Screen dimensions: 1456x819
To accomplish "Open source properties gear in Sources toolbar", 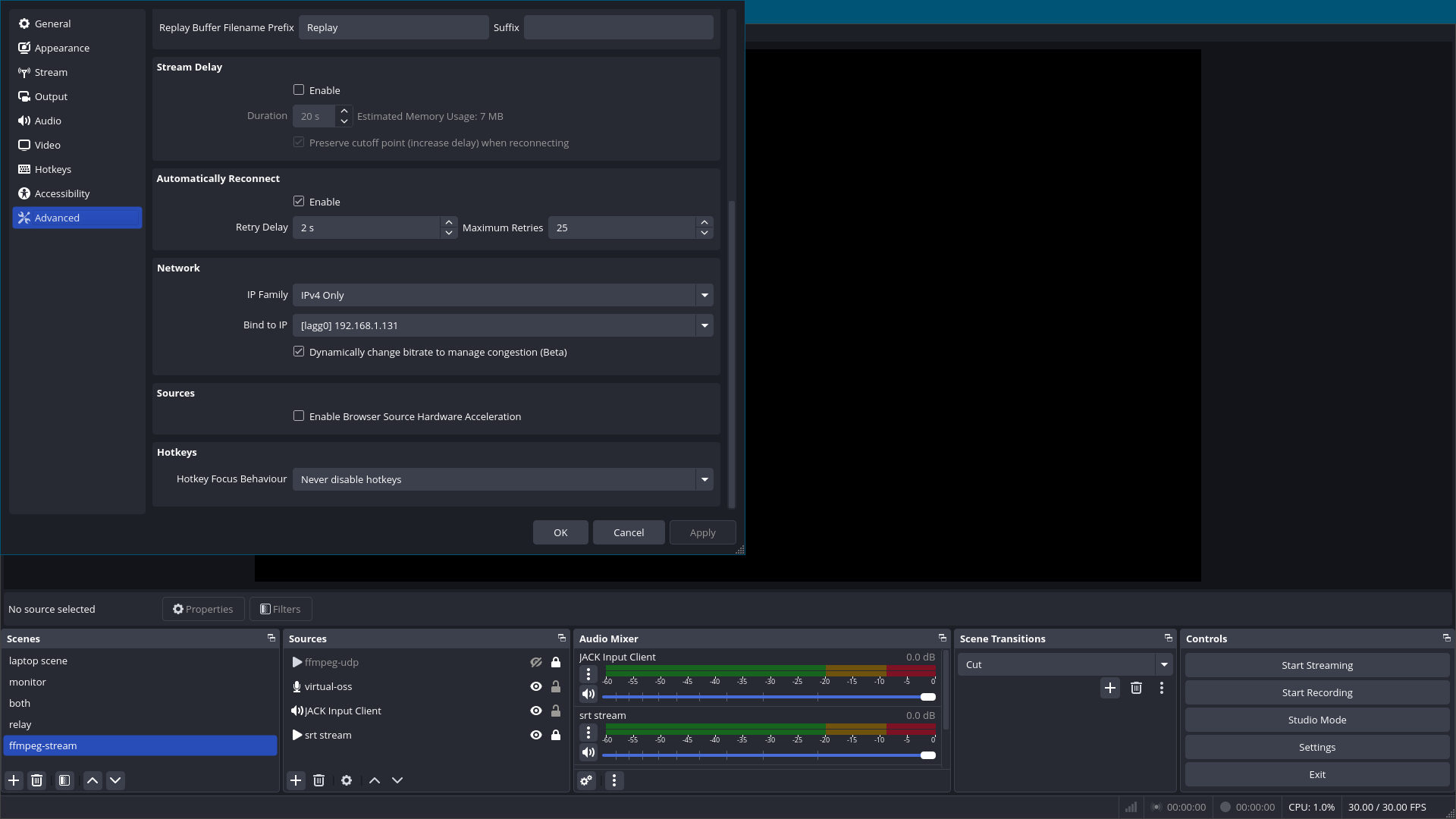I will click(x=347, y=780).
